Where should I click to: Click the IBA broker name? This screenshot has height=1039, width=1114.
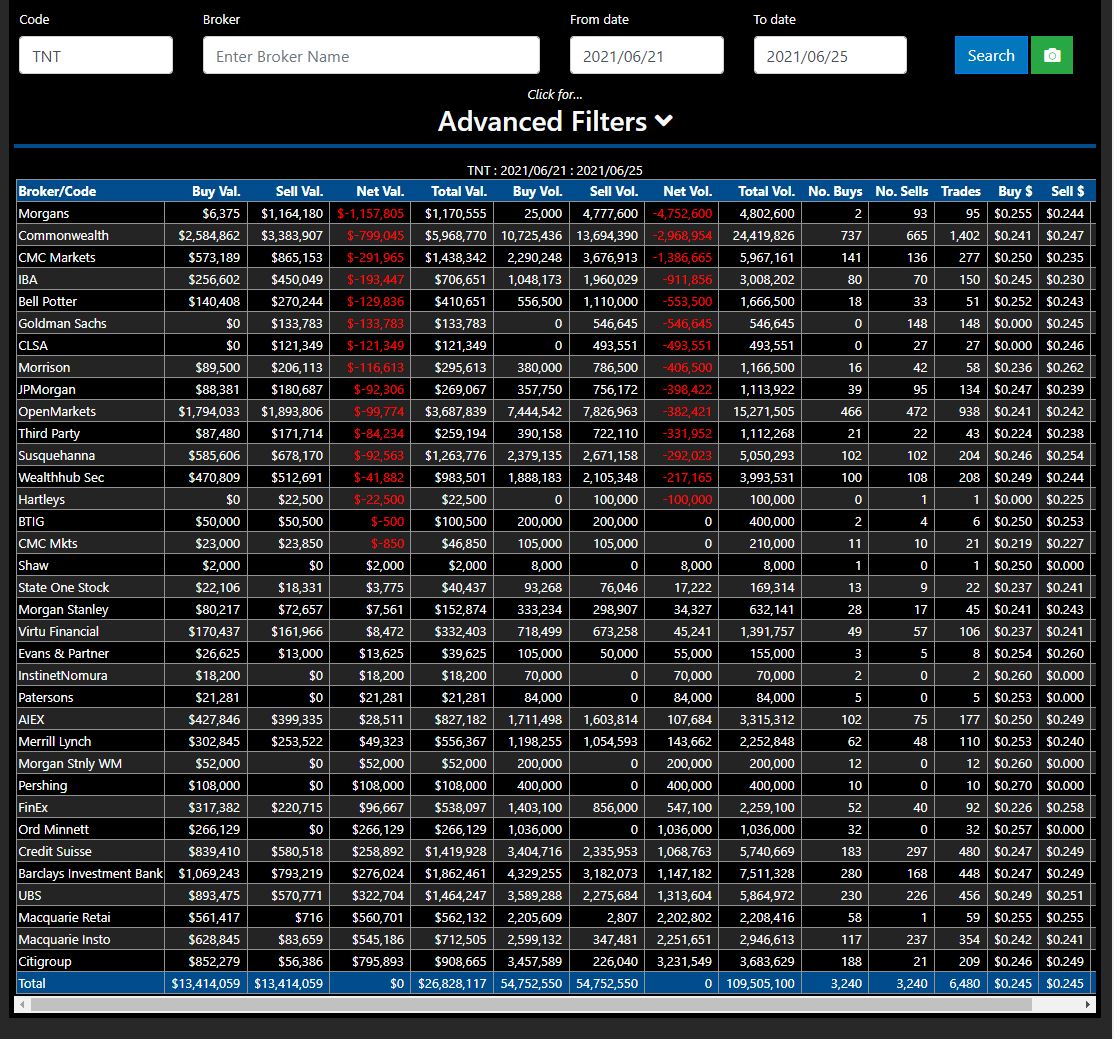[x=28, y=279]
